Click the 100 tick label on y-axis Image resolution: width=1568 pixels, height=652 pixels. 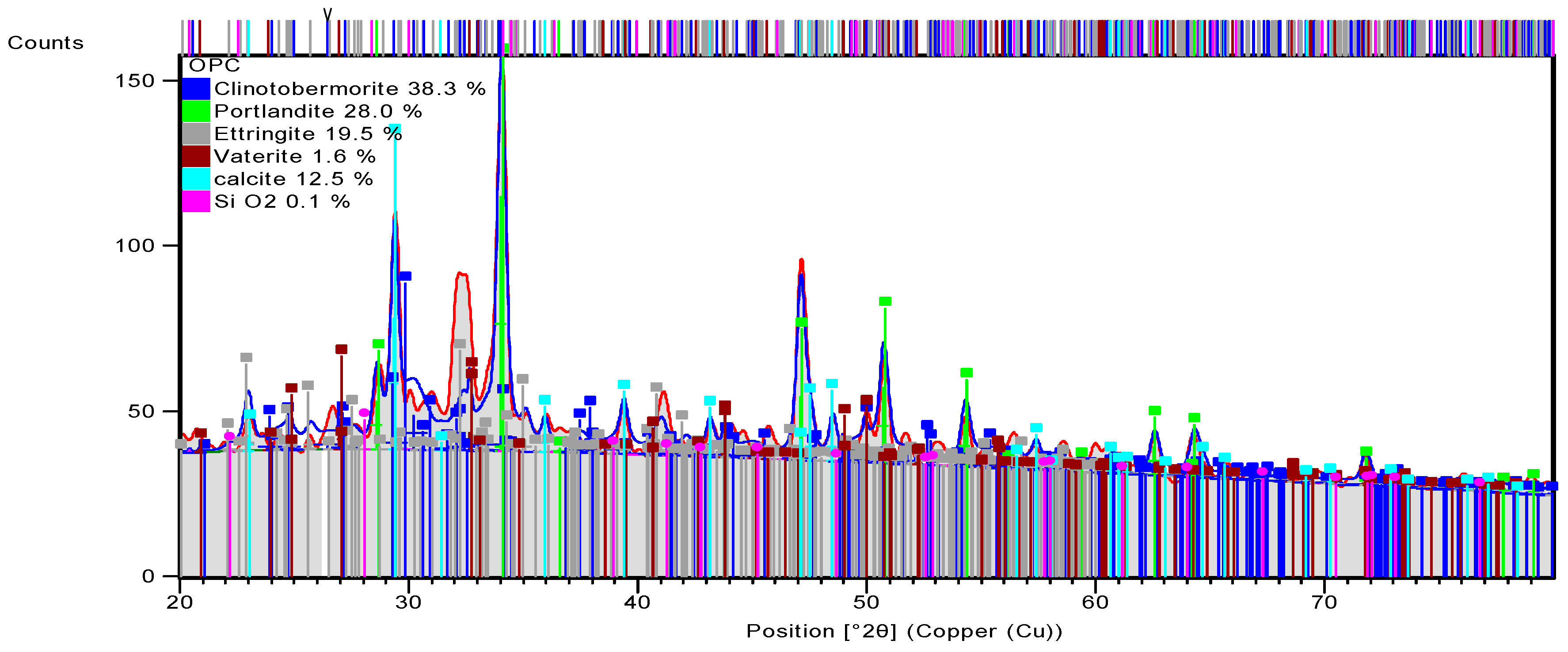(x=135, y=246)
